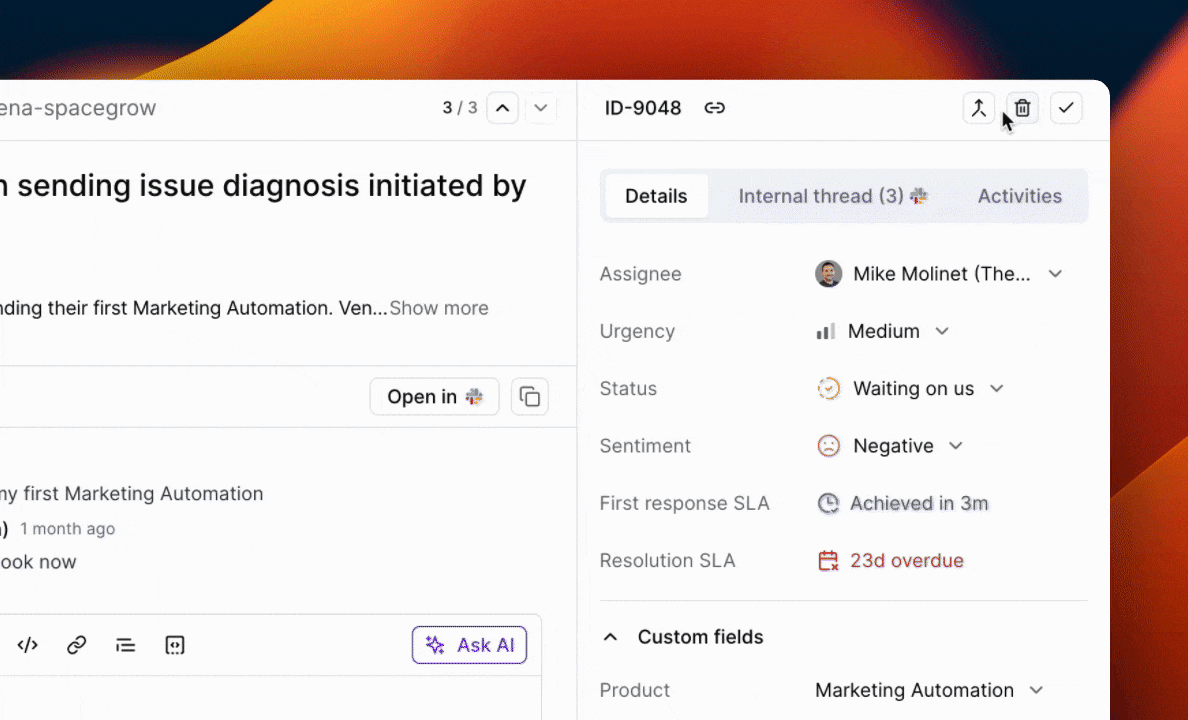Insert code with the </> icon
Viewport: 1188px width, 720px height.
[x=28, y=645]
